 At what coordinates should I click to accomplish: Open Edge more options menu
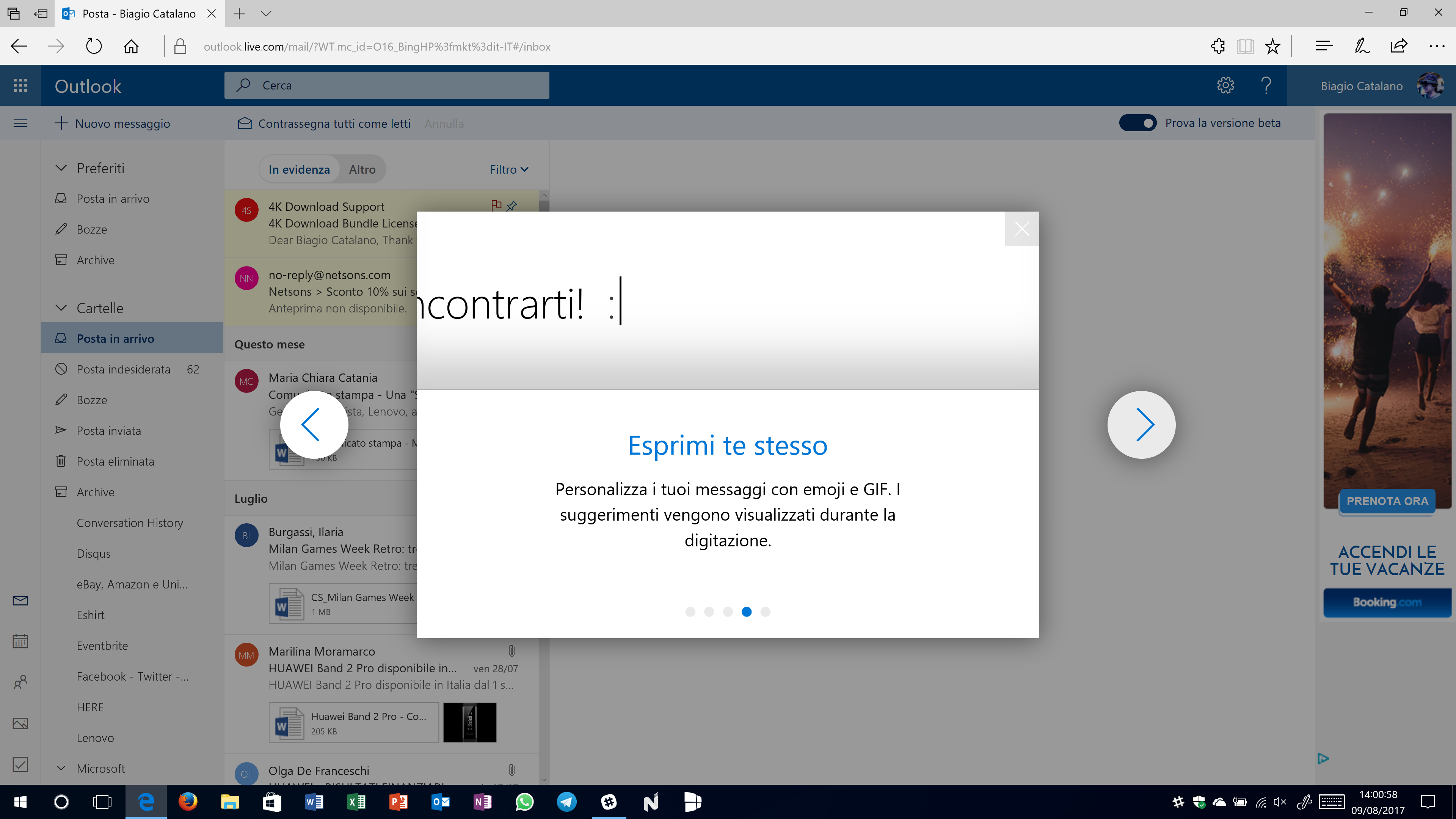(1436, 46)
